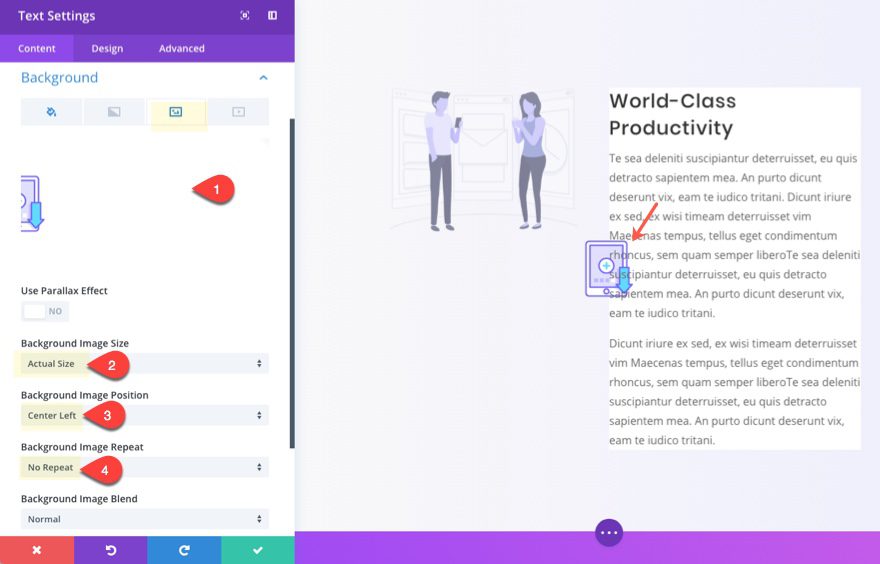Open the Background Image Position dropdown
This screenshot has height=564, width=880.
click(x=145, y=415)
